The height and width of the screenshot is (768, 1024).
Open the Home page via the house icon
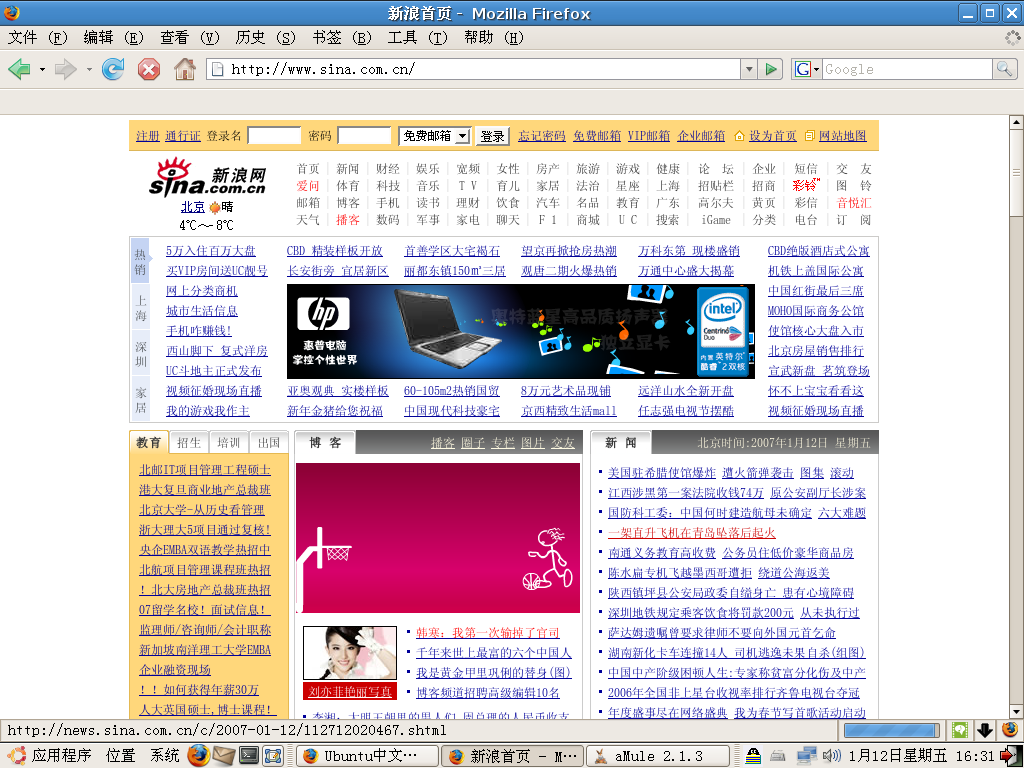[185, 69]
